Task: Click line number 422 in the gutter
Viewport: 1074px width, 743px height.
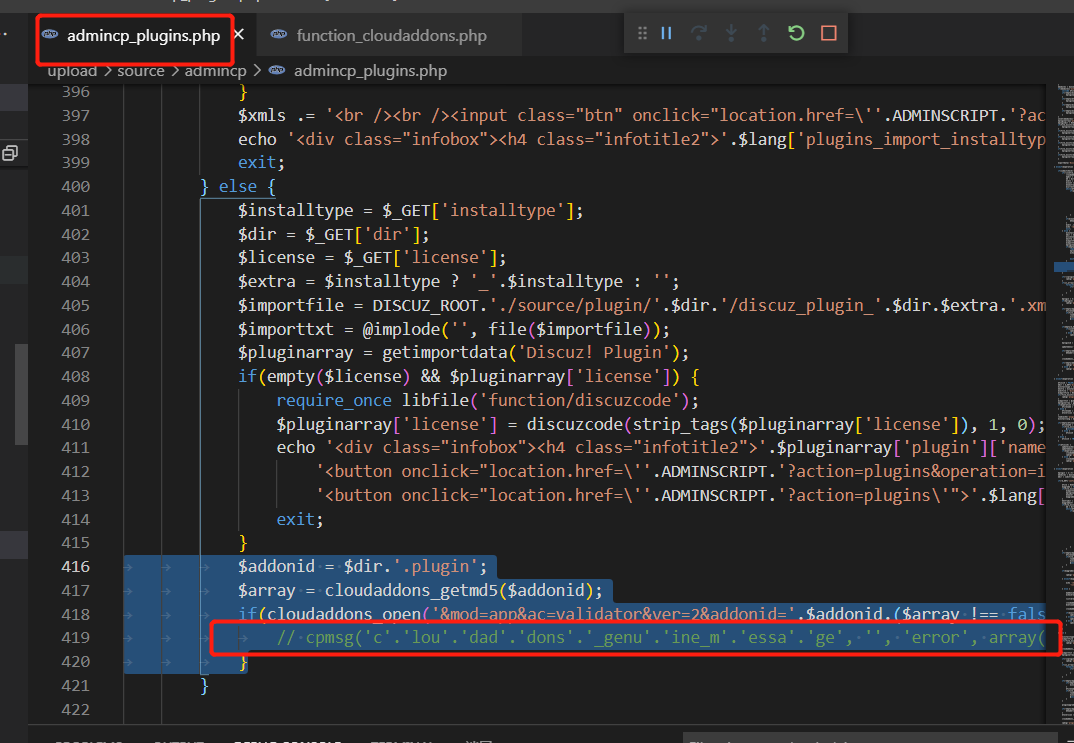Action: pyautogui.click(x=75, y=709)
